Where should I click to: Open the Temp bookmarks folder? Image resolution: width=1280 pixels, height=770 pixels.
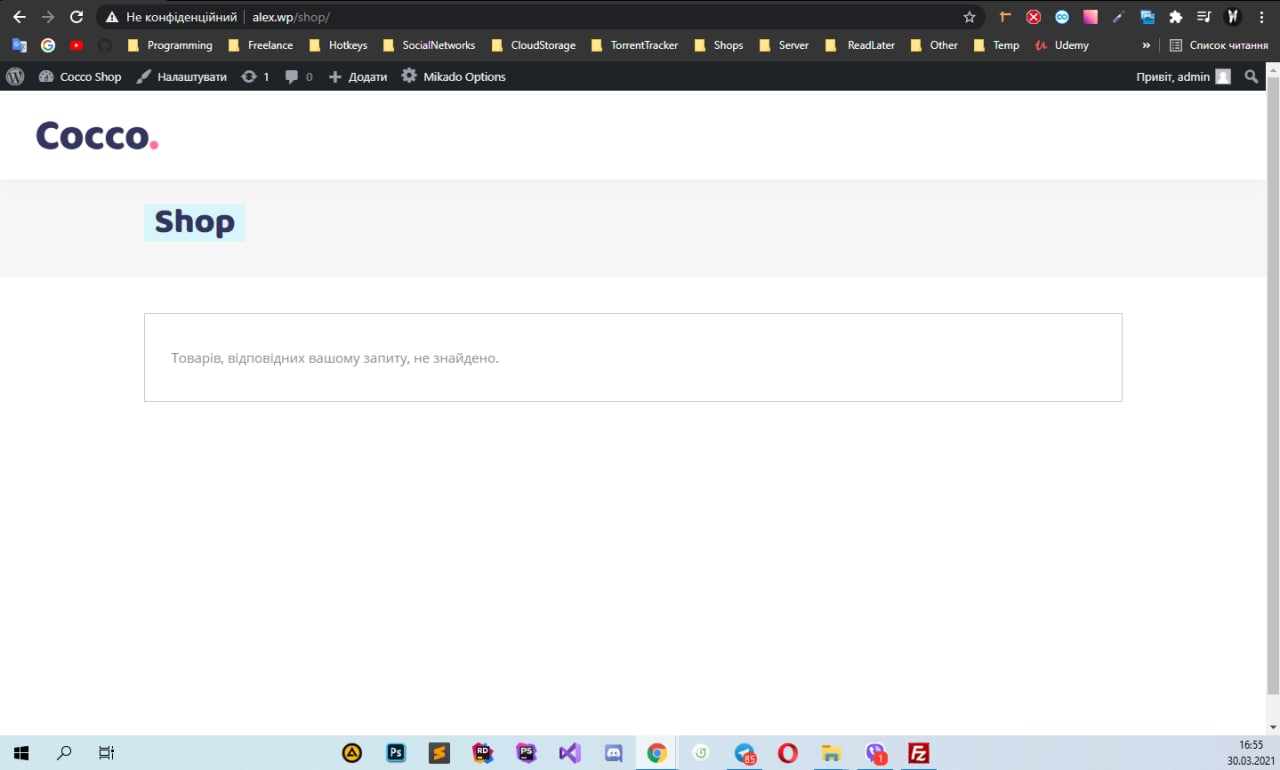996,45
